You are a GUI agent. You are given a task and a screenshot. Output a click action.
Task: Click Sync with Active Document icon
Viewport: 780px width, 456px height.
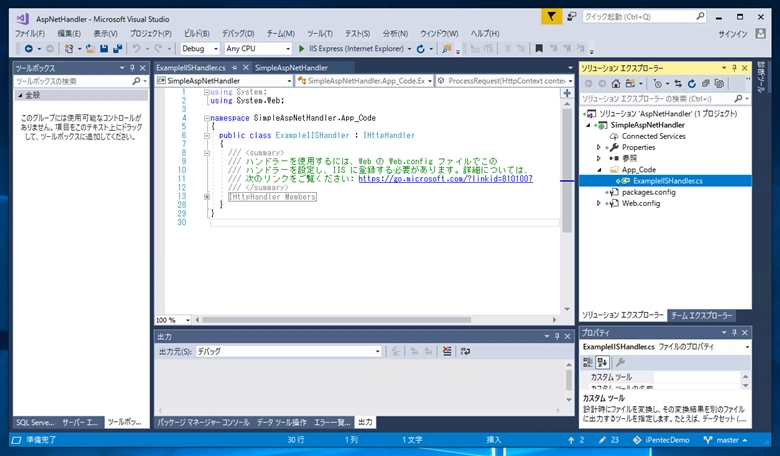678,84
